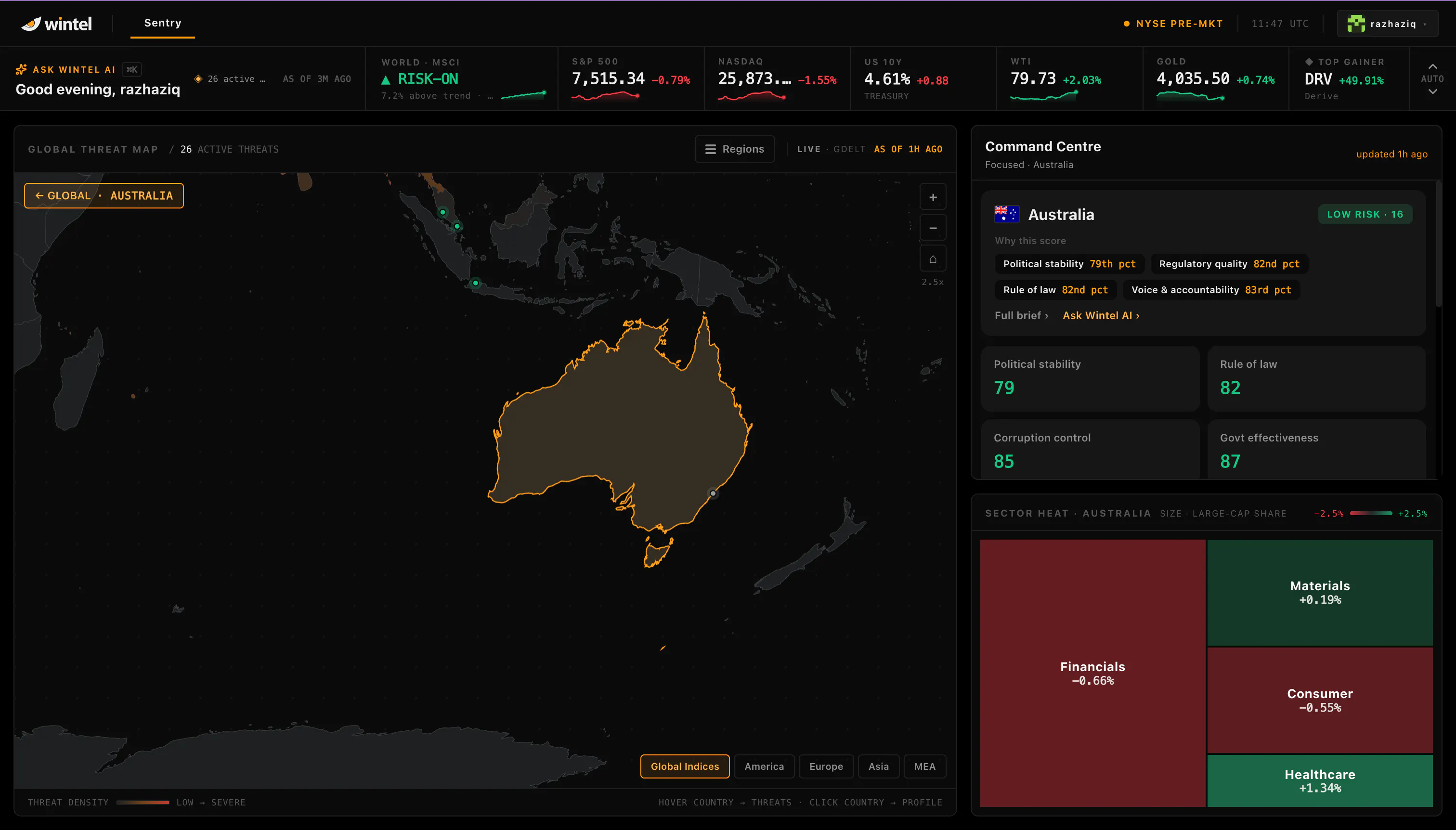Viewport: 1456px width, 830px height.
Task: Select MEA indices overlay
Action: pos(924,766)
